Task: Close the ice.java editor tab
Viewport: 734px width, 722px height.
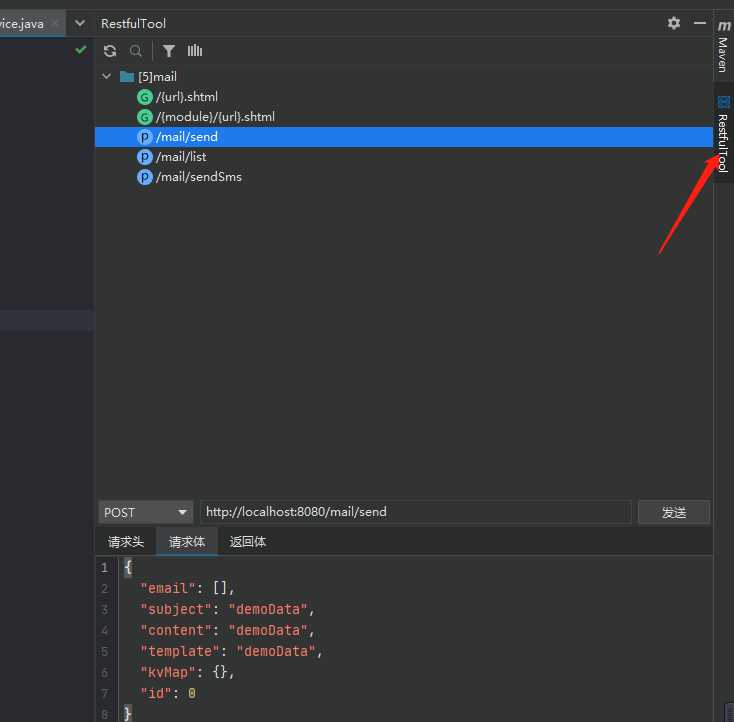Action: (x=55, y=23)
